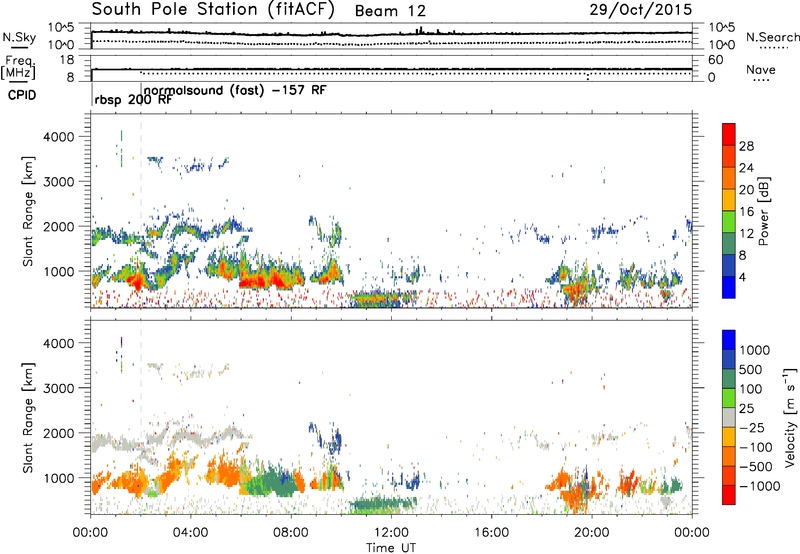
Task: Click the 'Time UT' axis title
Action: (x=391, y=548)
